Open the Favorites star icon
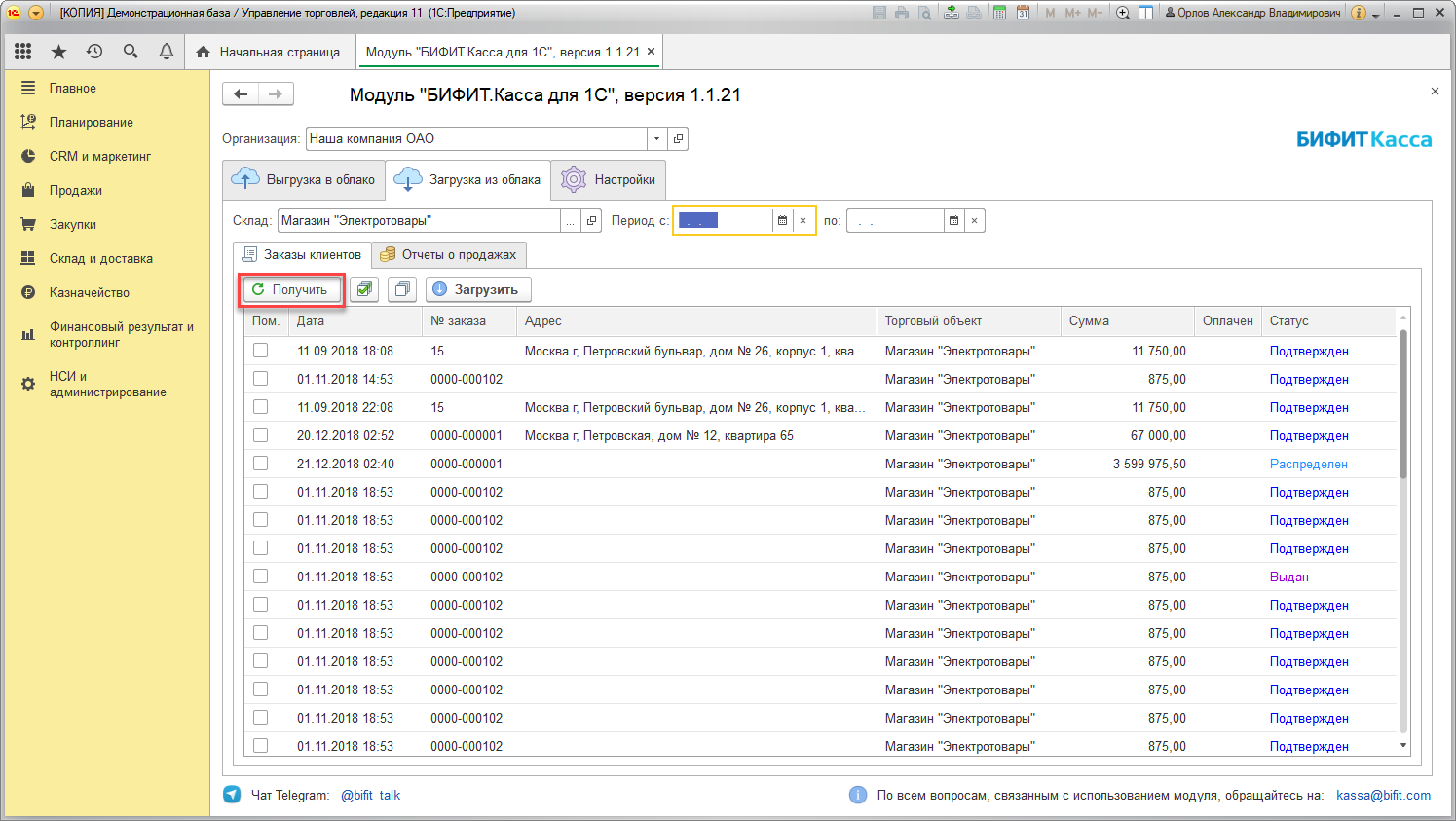This screenshot has height=821, width=1456. click(58, 52)
